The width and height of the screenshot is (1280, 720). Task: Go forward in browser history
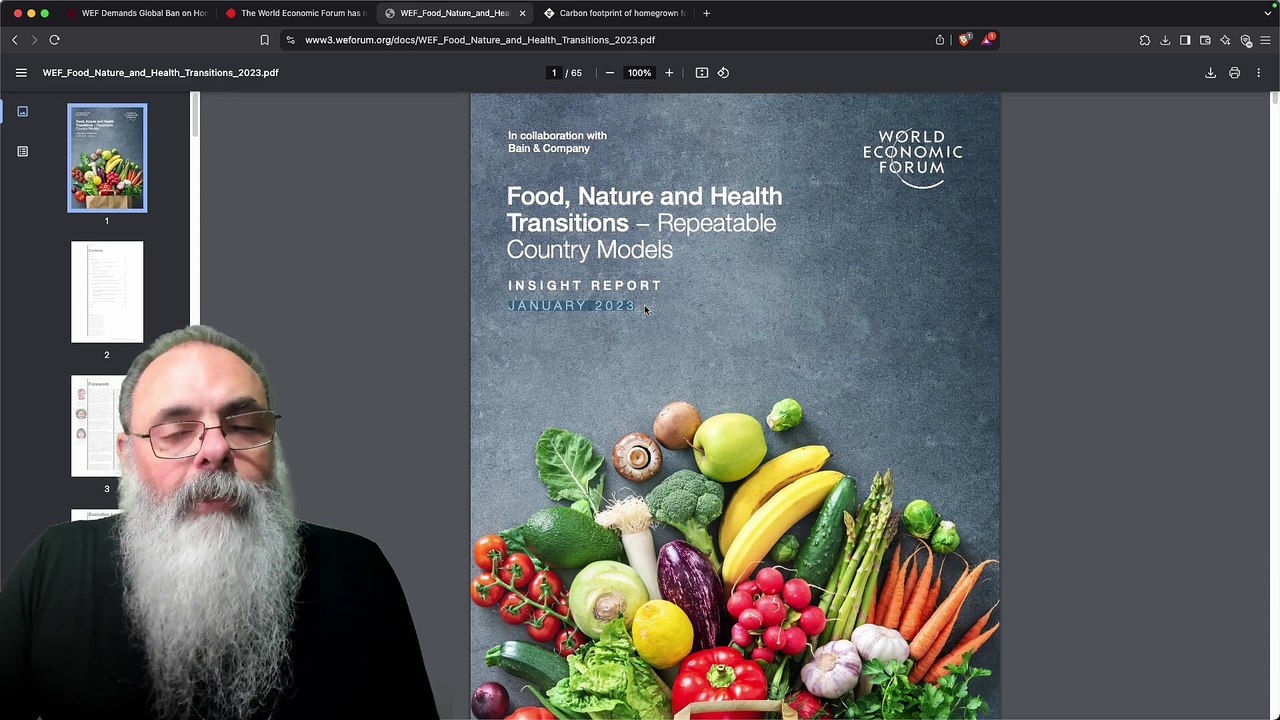(x=34, y=40)
